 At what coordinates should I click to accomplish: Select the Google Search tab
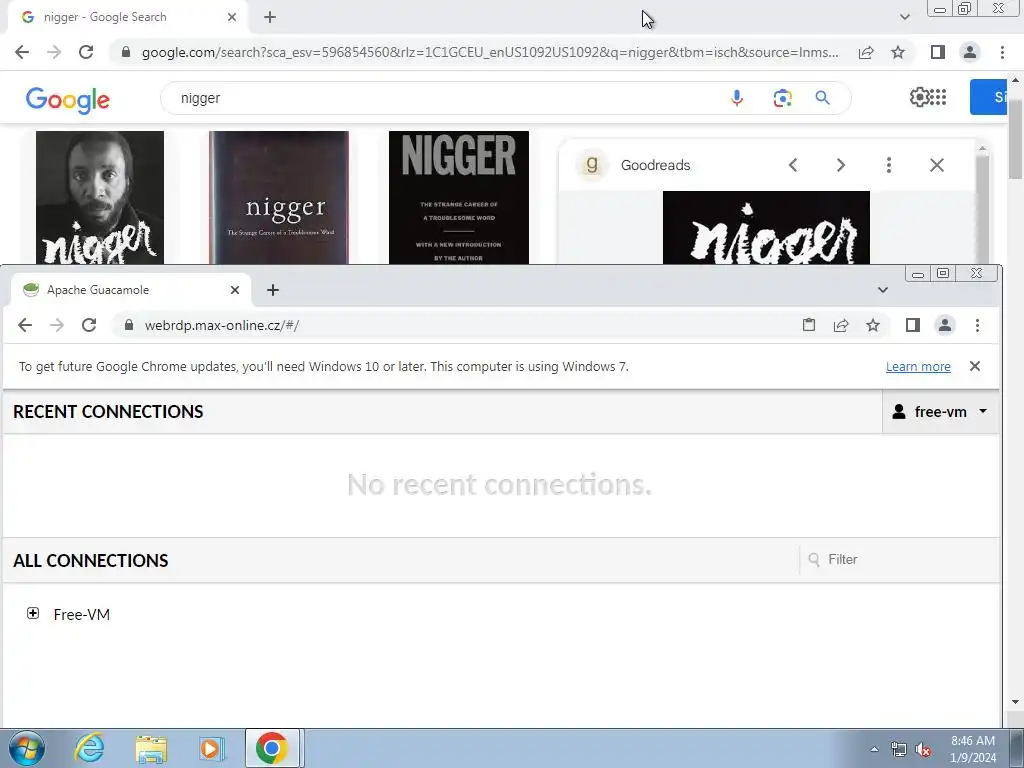128,17
